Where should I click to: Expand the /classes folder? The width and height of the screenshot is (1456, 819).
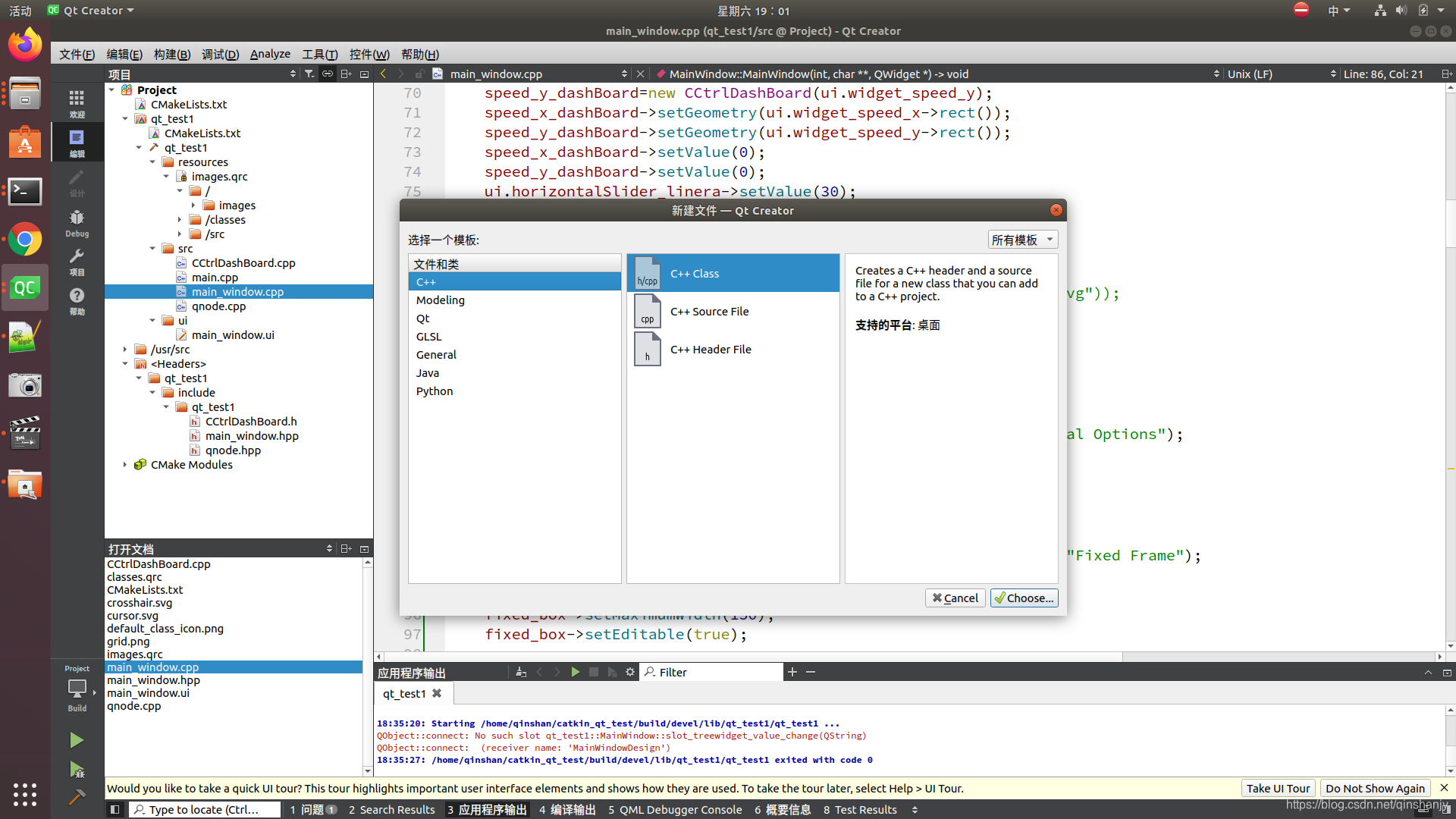pyautogui.click(x=180, y=219)
